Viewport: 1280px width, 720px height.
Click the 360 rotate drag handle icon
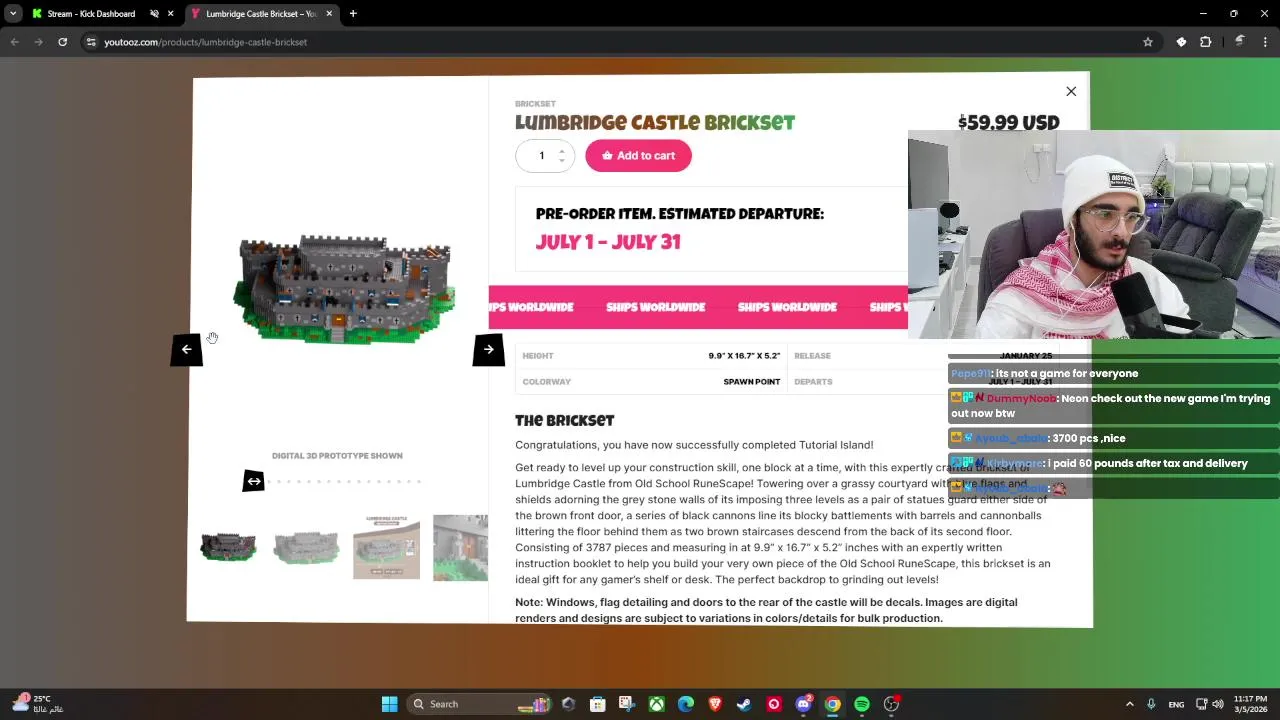pyautogui.click(x=254, y=481)
